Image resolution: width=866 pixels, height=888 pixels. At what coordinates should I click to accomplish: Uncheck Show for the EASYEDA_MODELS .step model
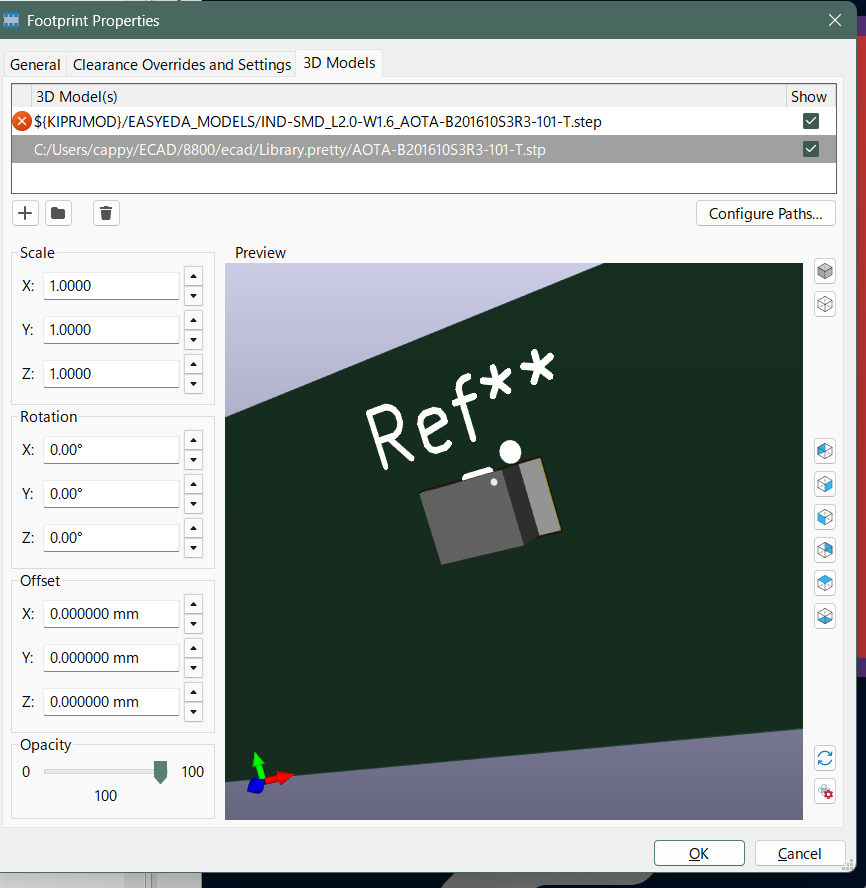coord(811,122)
